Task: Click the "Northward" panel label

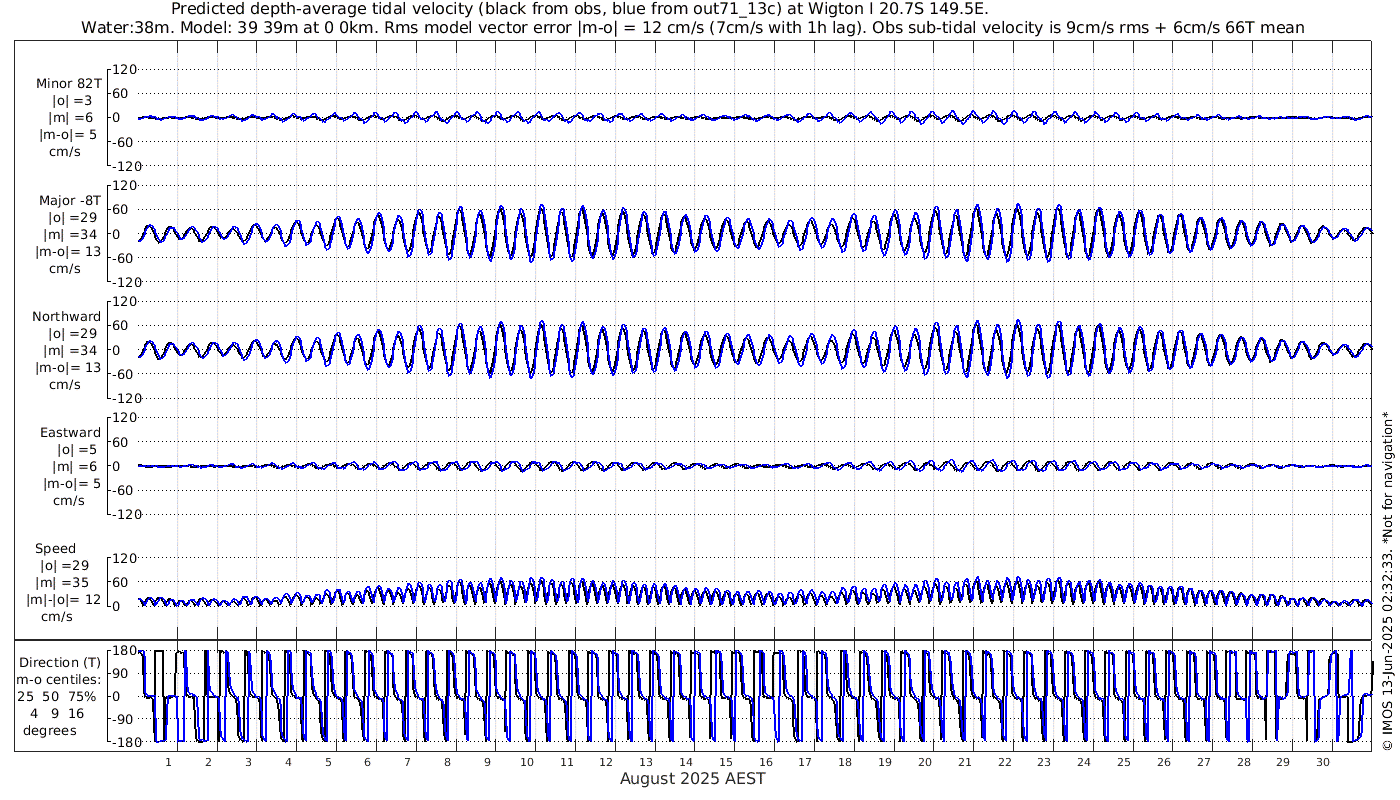Action: pos(67,317)
